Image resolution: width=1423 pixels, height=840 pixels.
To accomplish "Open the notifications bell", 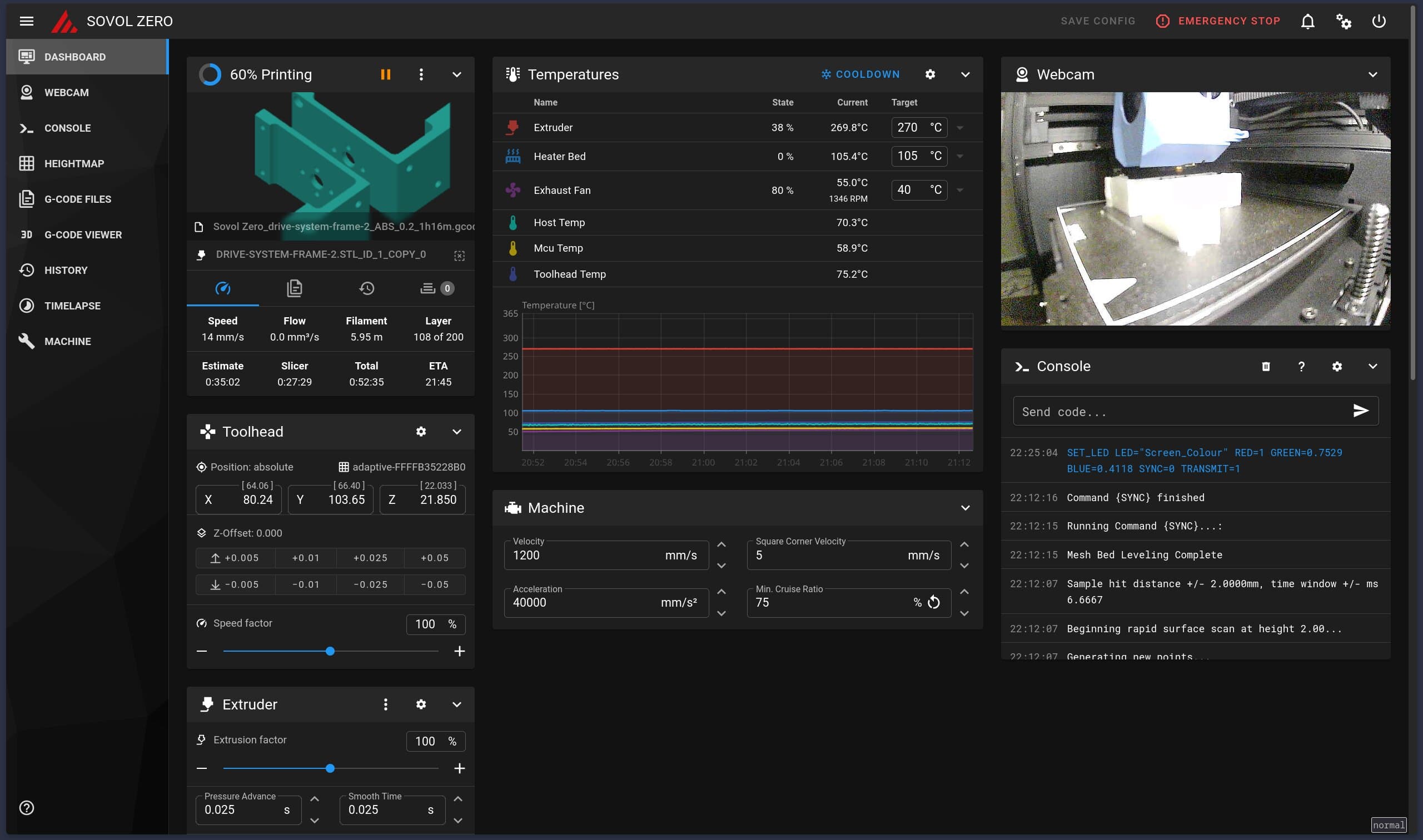I will click(1307, 21).
